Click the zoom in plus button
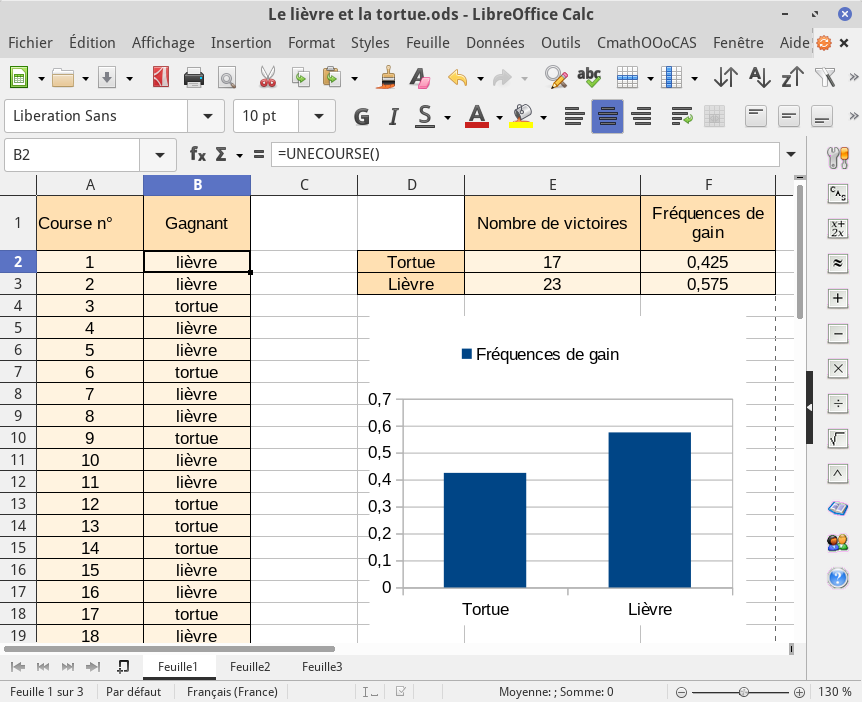Screen dimensions: 862x702 799,692
